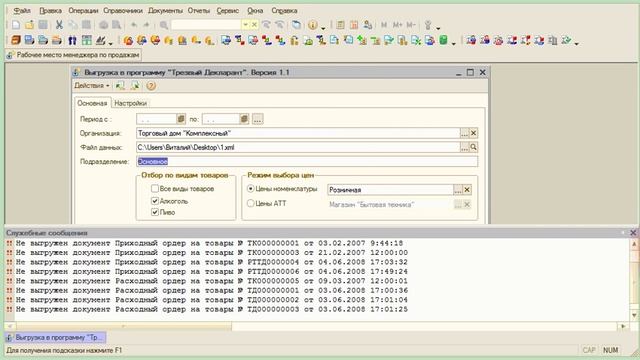Clear the Организация field with its X

473,133
